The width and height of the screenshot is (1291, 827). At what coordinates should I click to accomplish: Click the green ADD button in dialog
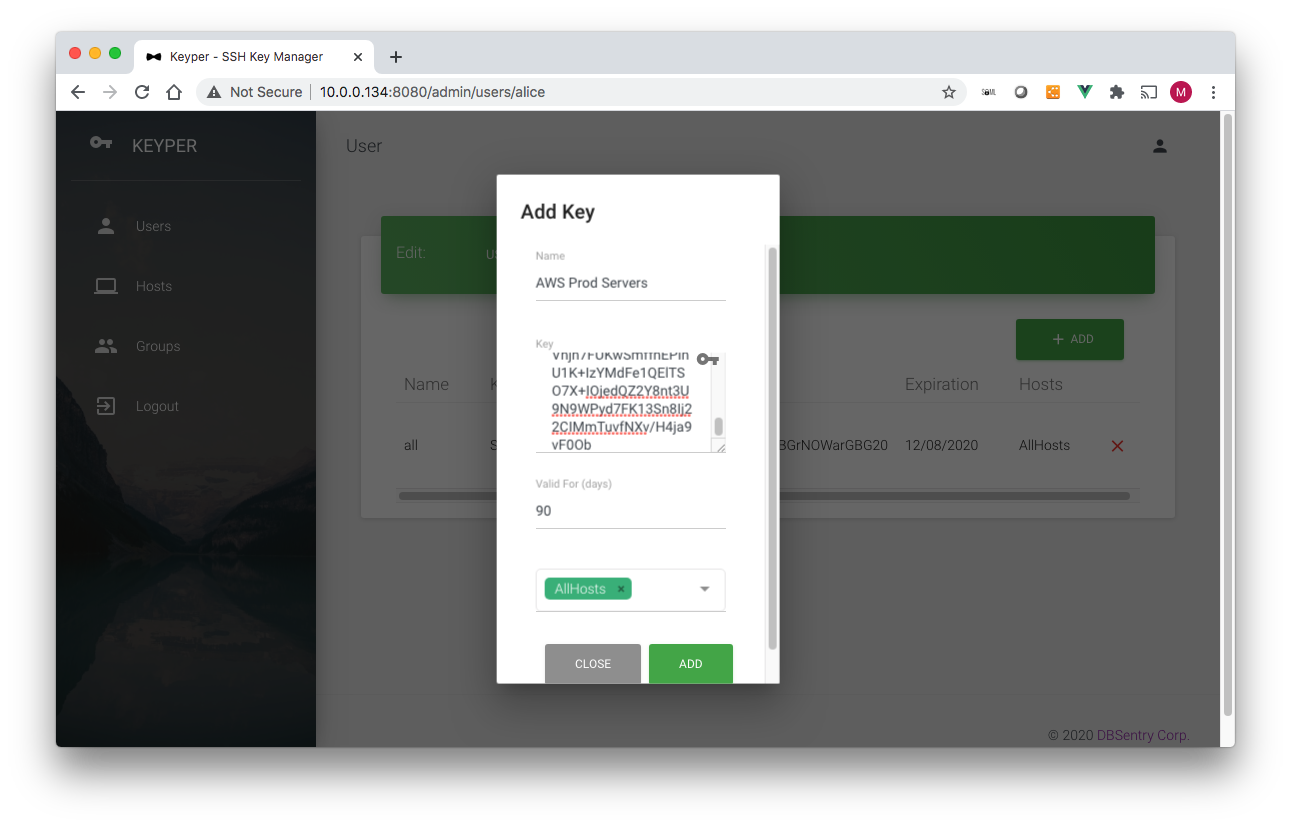coord(691,664)
